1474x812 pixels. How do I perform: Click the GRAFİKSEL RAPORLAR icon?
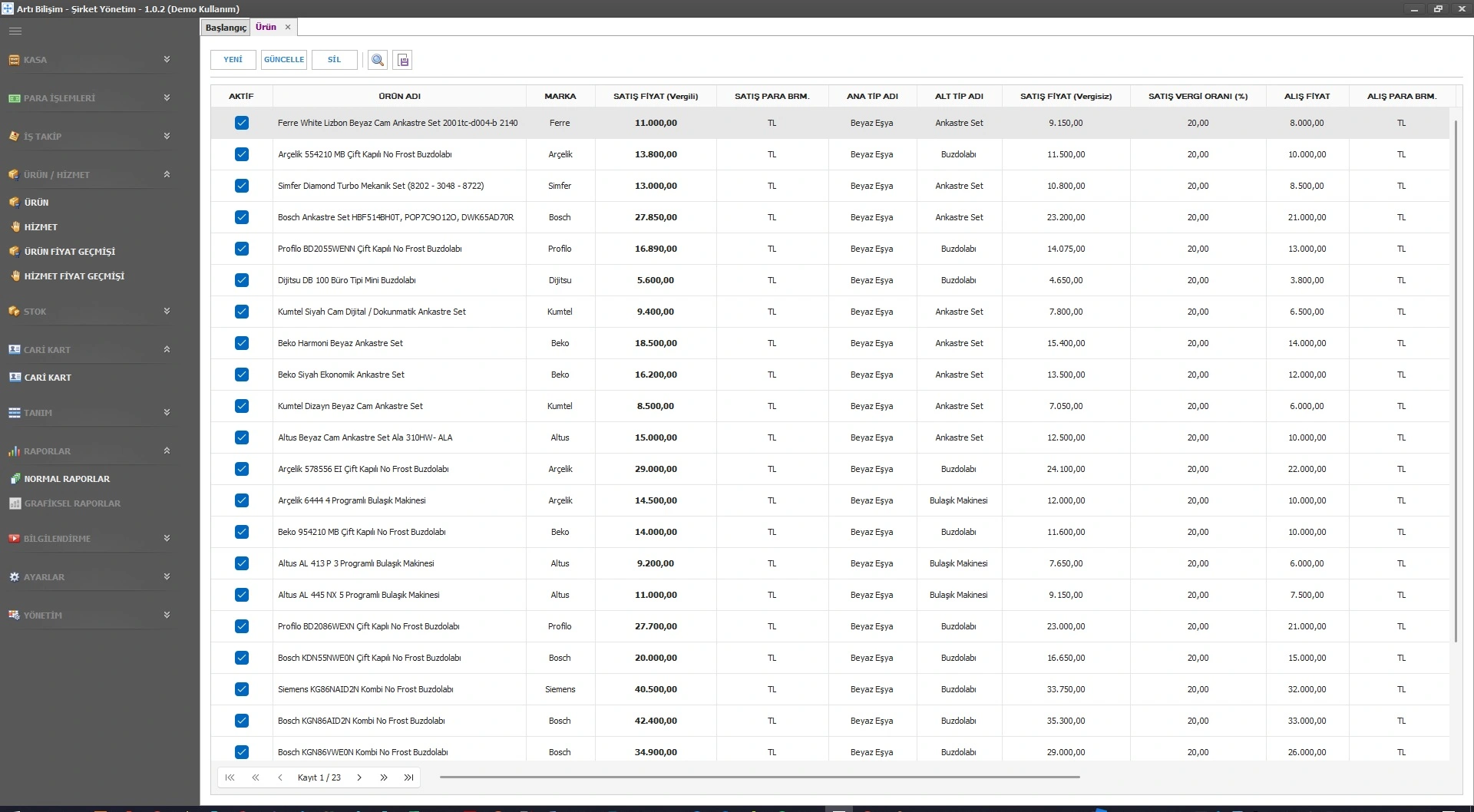click(15, 503)
